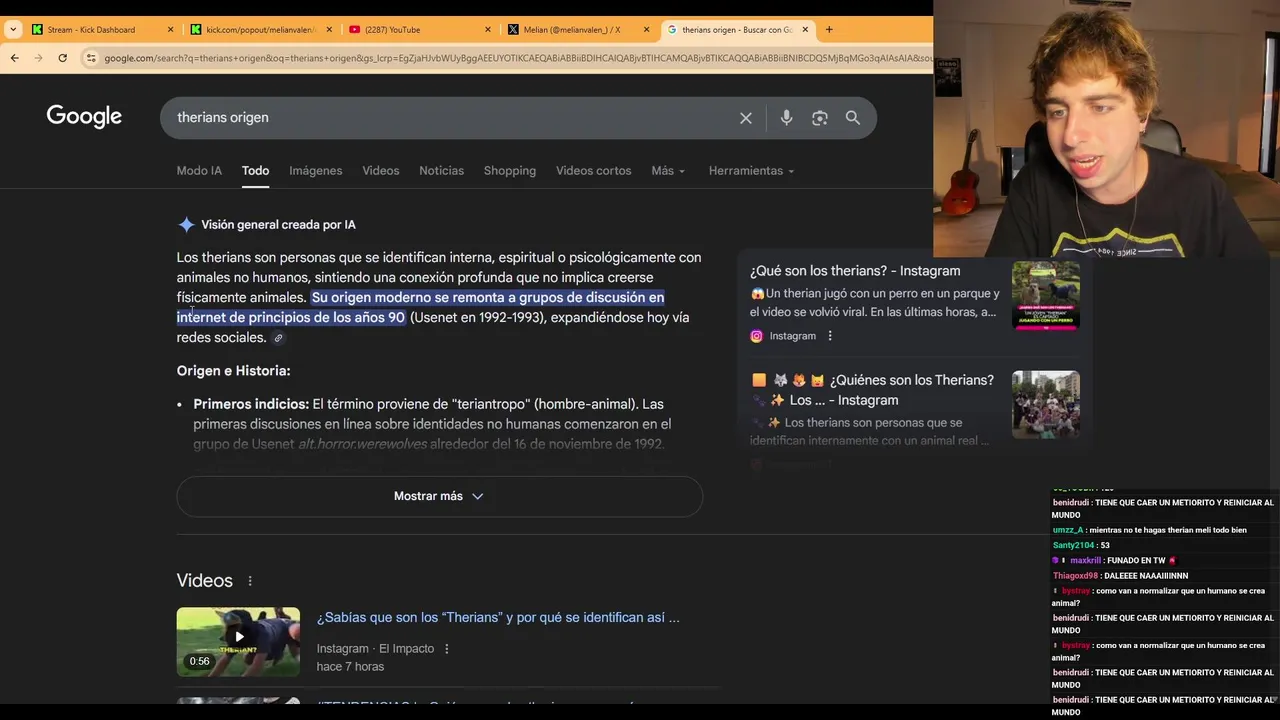This screenshot has height=720, width=1280.
Task: Go back with browser back arrow
Action: pos(14,58)
